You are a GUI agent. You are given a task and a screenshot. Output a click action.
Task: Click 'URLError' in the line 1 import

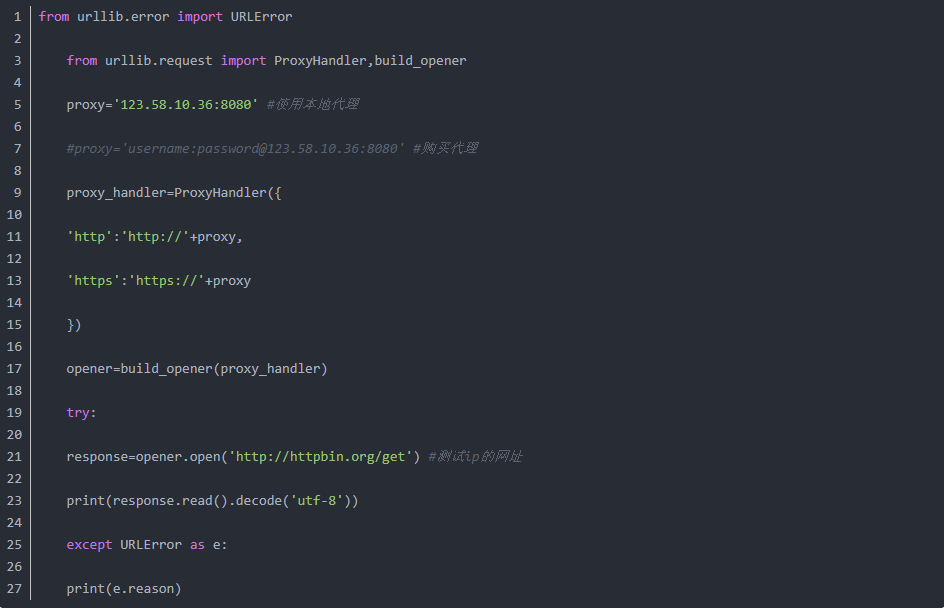261,17
